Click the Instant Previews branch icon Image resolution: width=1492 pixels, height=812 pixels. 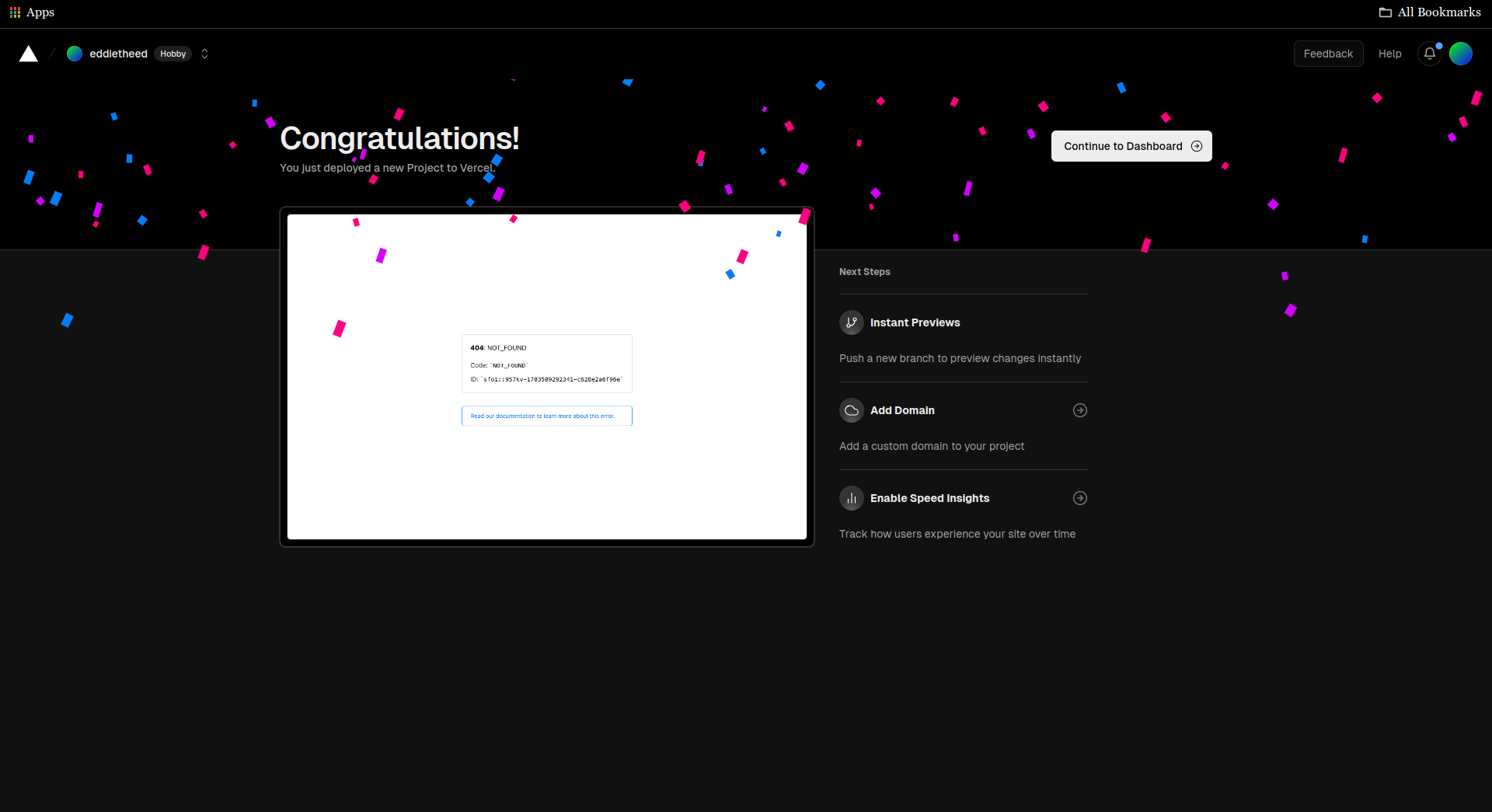pos(852,322)
